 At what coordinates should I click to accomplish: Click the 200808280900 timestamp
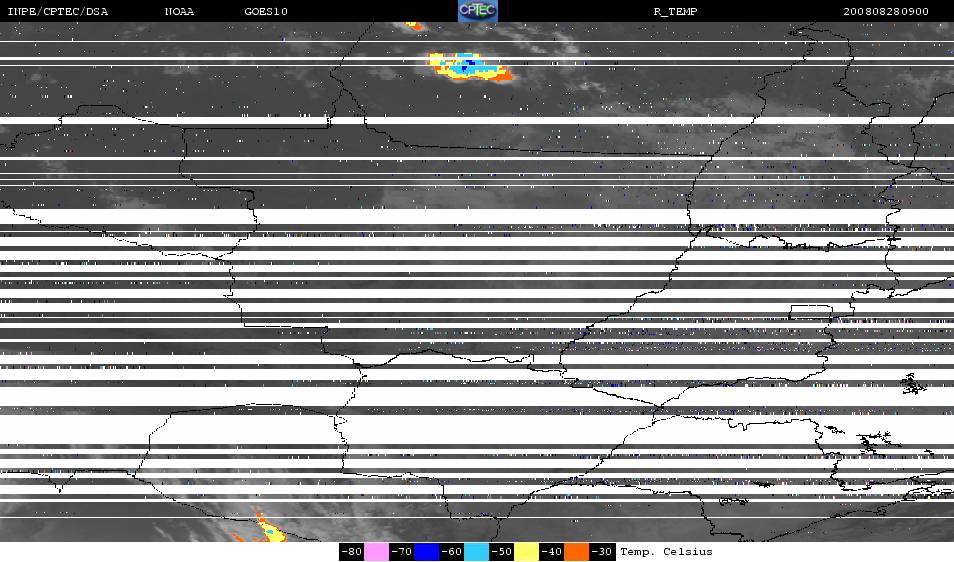[886, 12]
